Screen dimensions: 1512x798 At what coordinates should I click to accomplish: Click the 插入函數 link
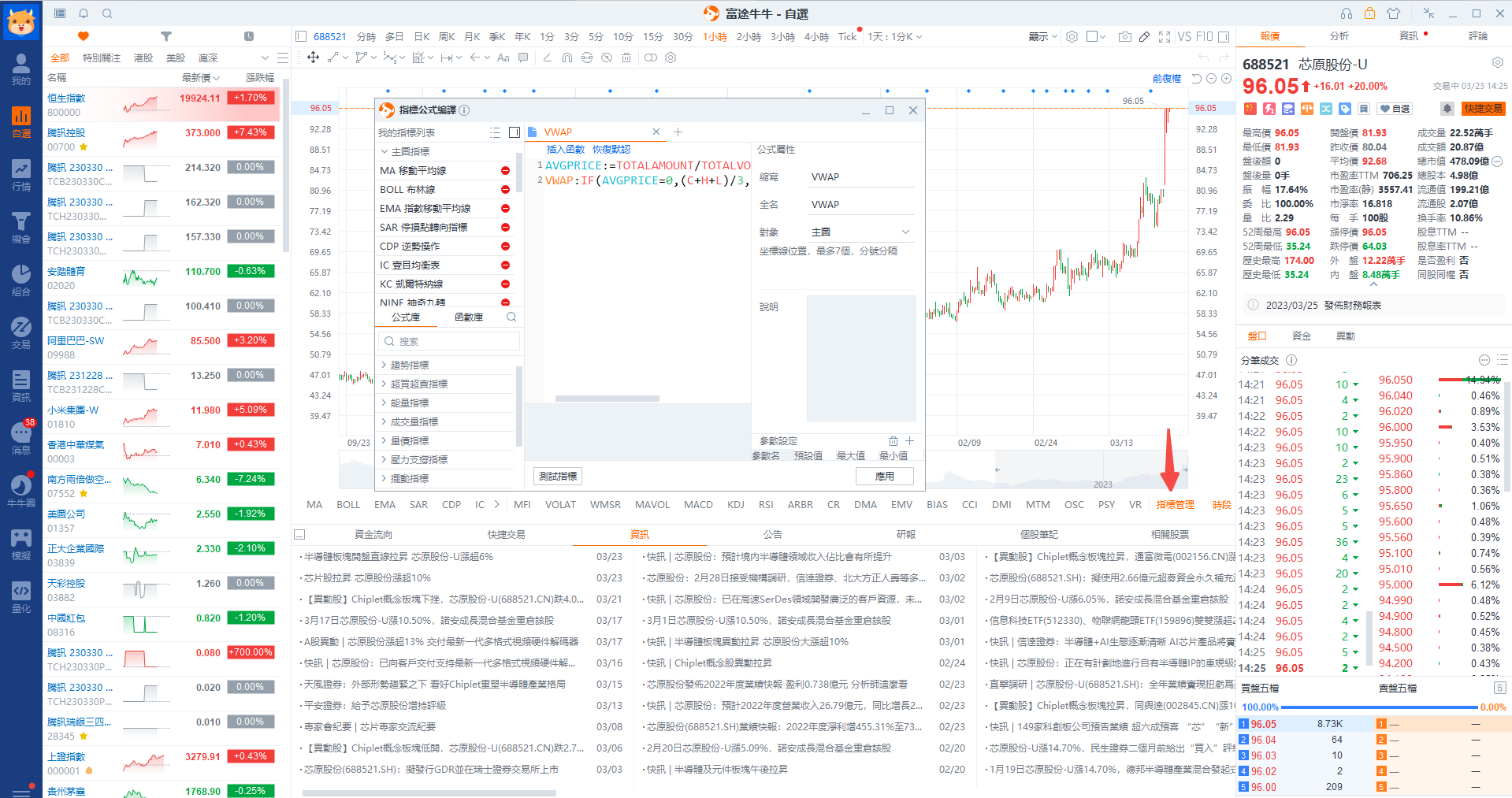565,149
